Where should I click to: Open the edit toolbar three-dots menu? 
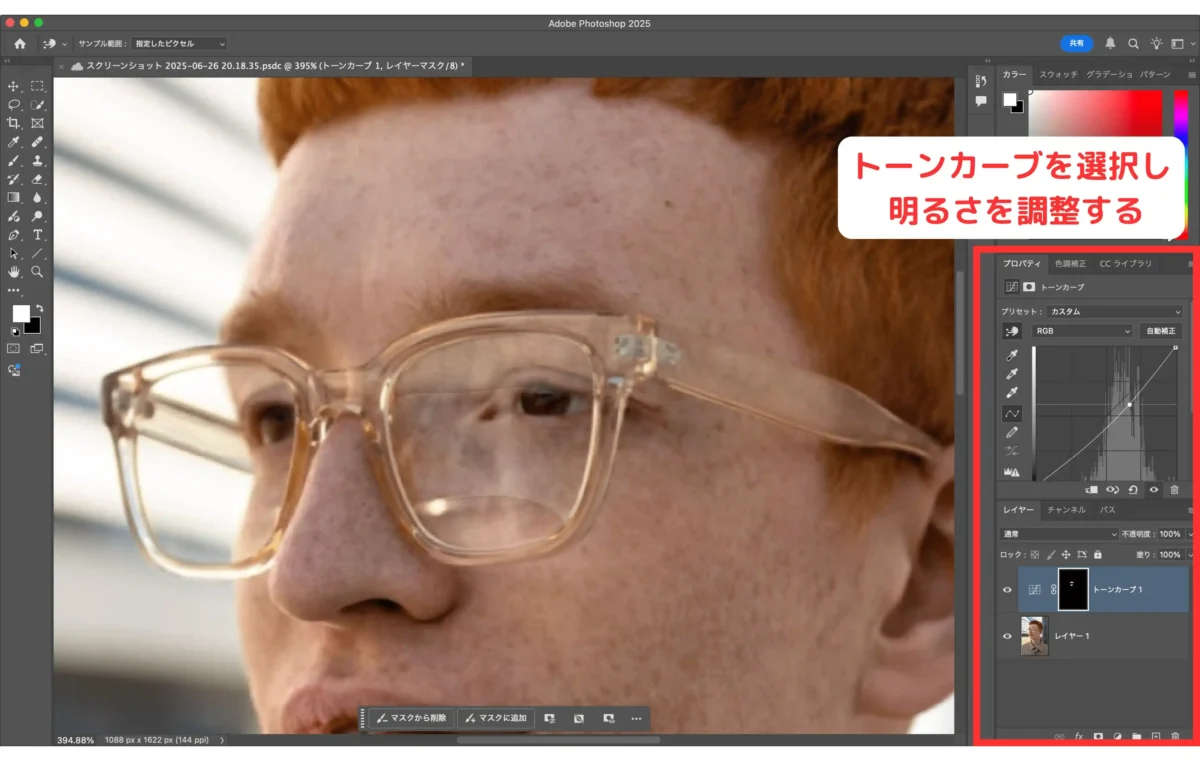(x=14, y=290)
